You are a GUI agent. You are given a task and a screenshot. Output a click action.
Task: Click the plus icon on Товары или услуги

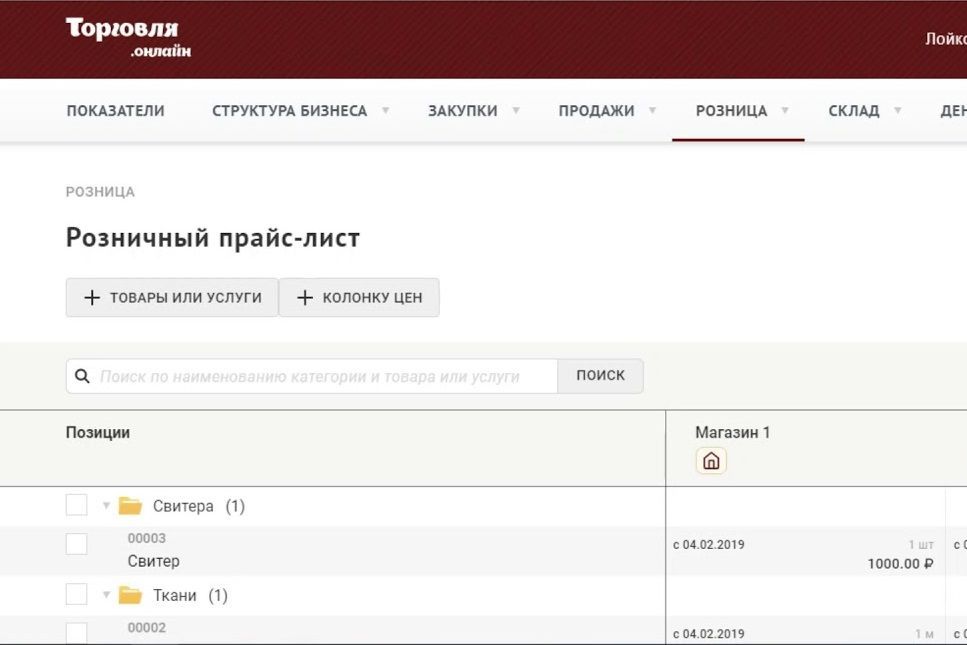coord(92,298)
